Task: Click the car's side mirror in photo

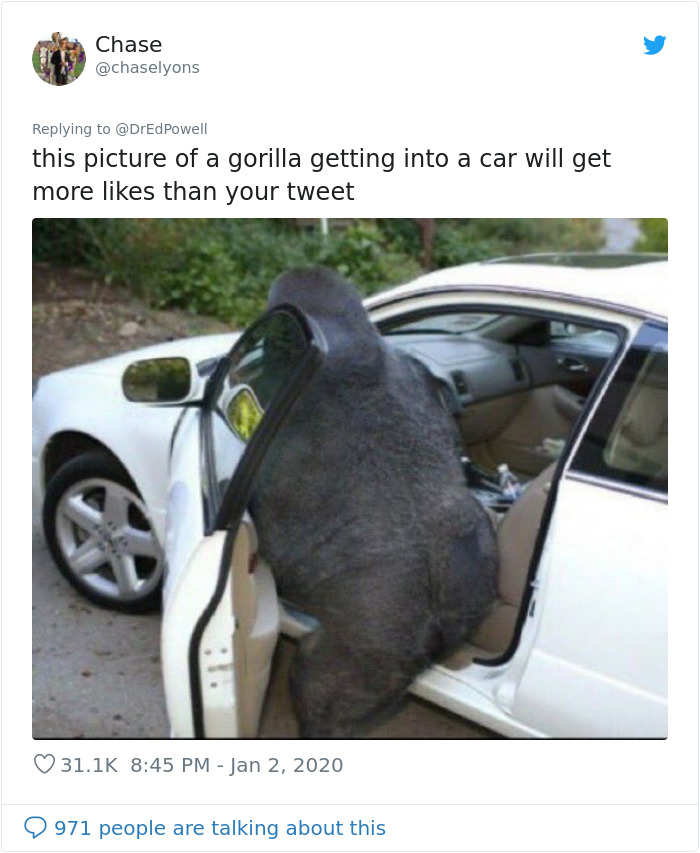Action: tap(158, 380)
